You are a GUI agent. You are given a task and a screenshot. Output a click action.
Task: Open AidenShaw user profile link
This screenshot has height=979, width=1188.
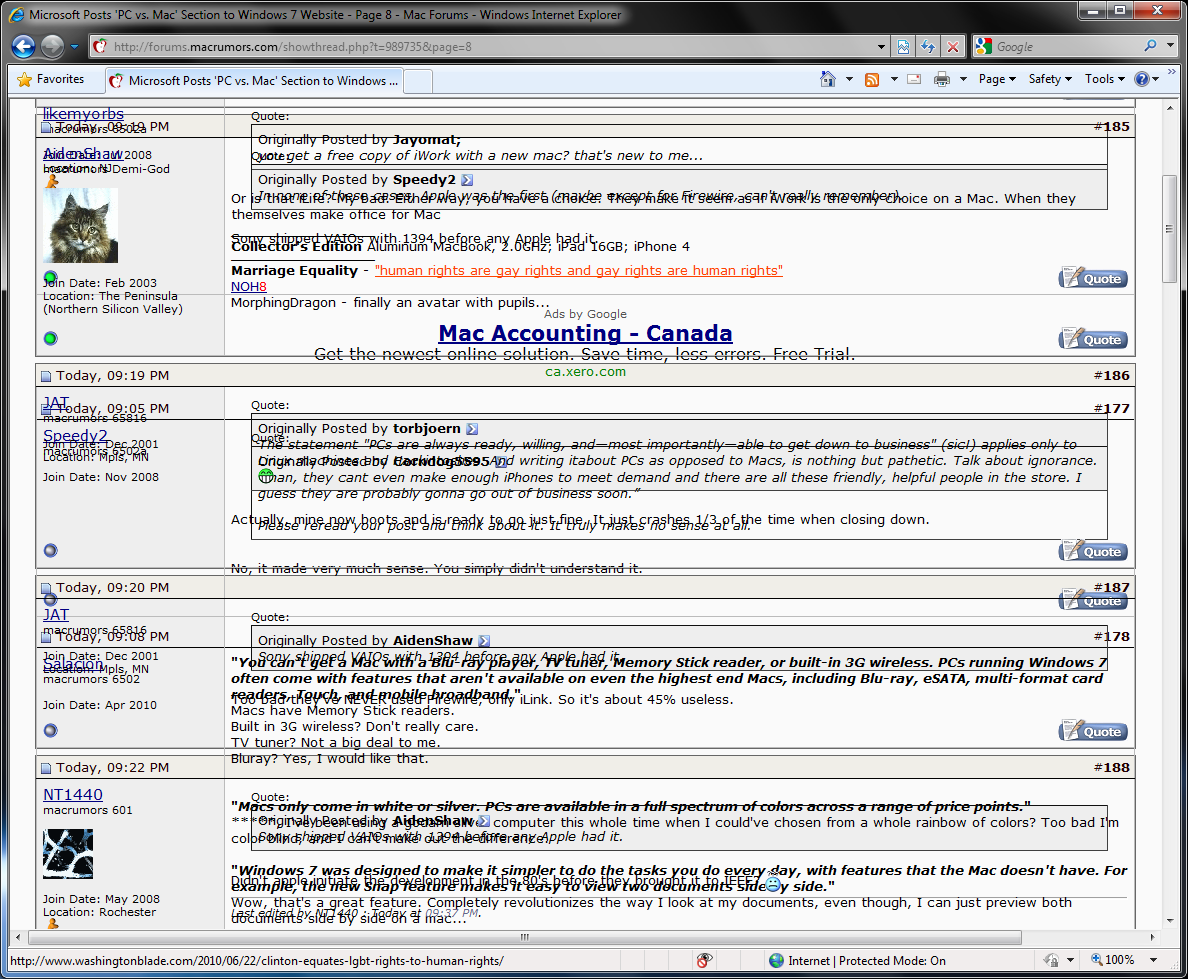[x=83, y=154]
